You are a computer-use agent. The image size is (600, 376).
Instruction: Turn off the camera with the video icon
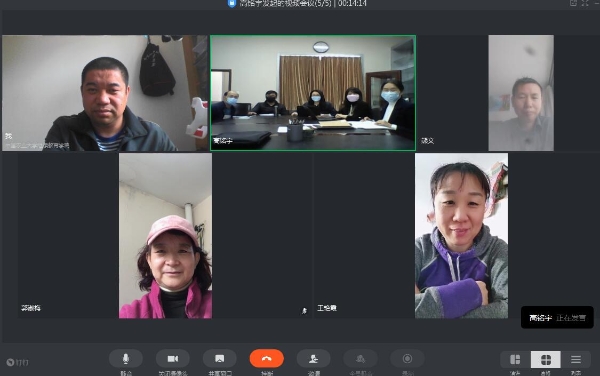pos(173,359)
